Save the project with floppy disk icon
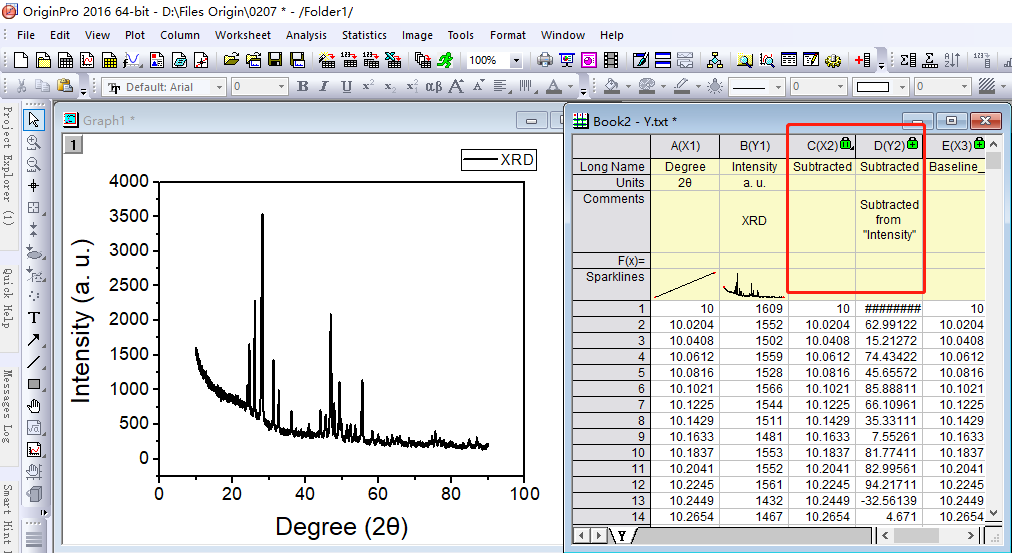 [x=275, y=61]
